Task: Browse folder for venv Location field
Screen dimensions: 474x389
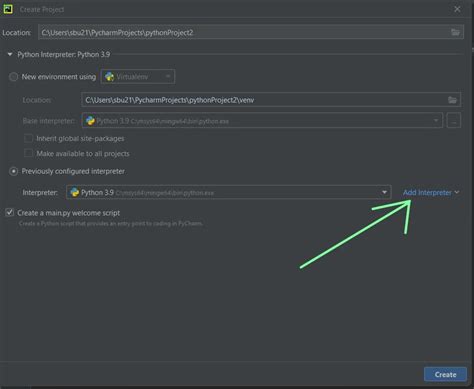Action: tap(452, 100)
